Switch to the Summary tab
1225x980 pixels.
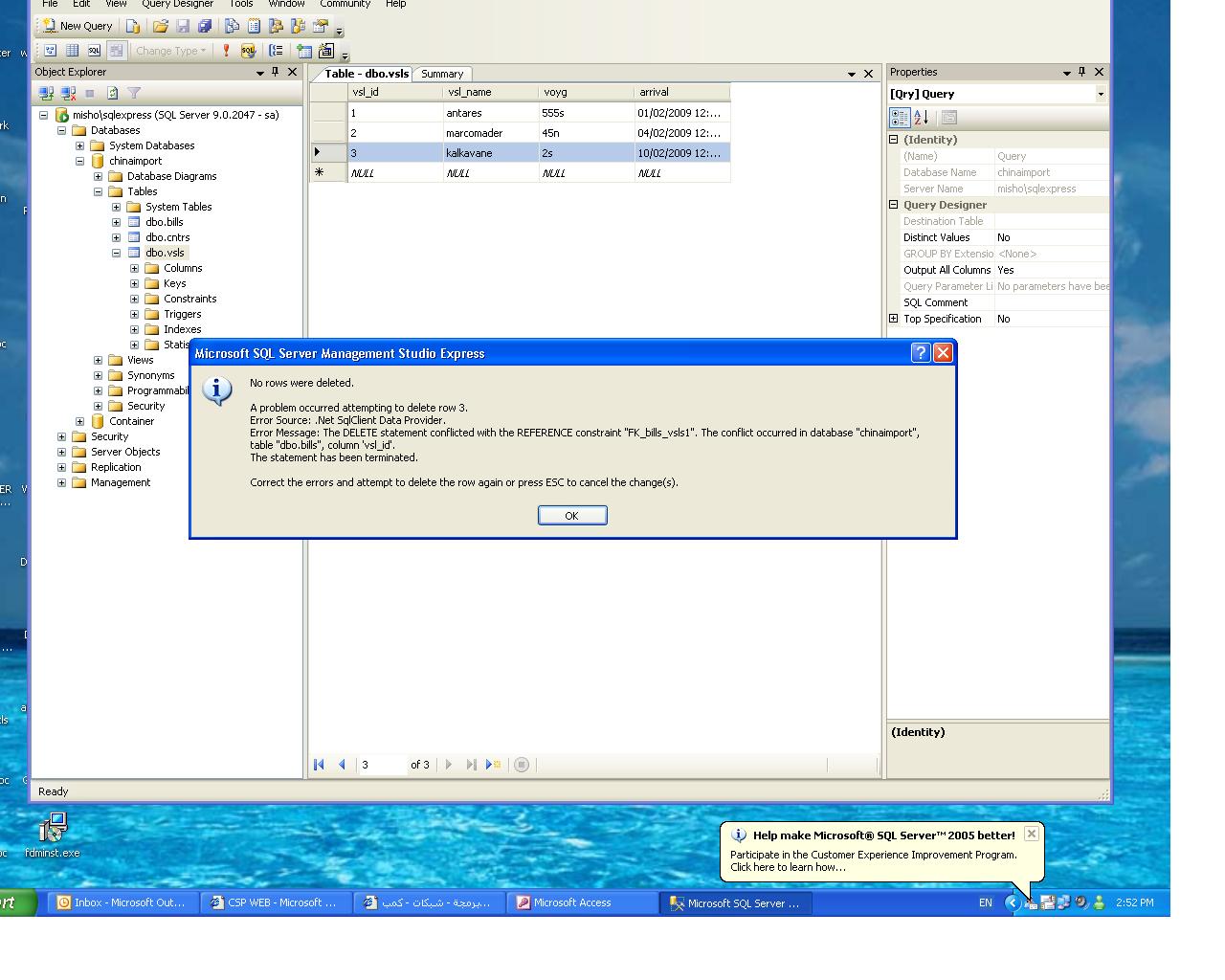442,74
